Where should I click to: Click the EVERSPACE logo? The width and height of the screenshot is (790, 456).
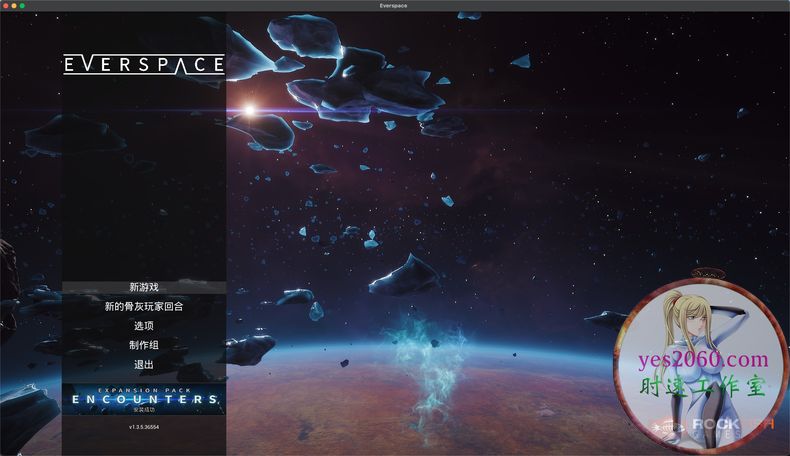click(144, 65)
